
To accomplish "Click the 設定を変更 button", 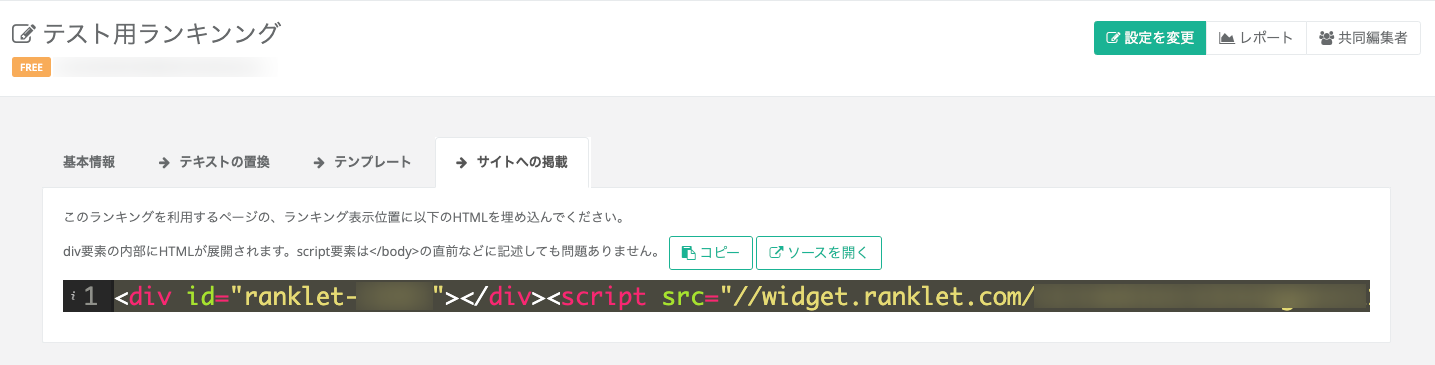I will point(1150,38).
